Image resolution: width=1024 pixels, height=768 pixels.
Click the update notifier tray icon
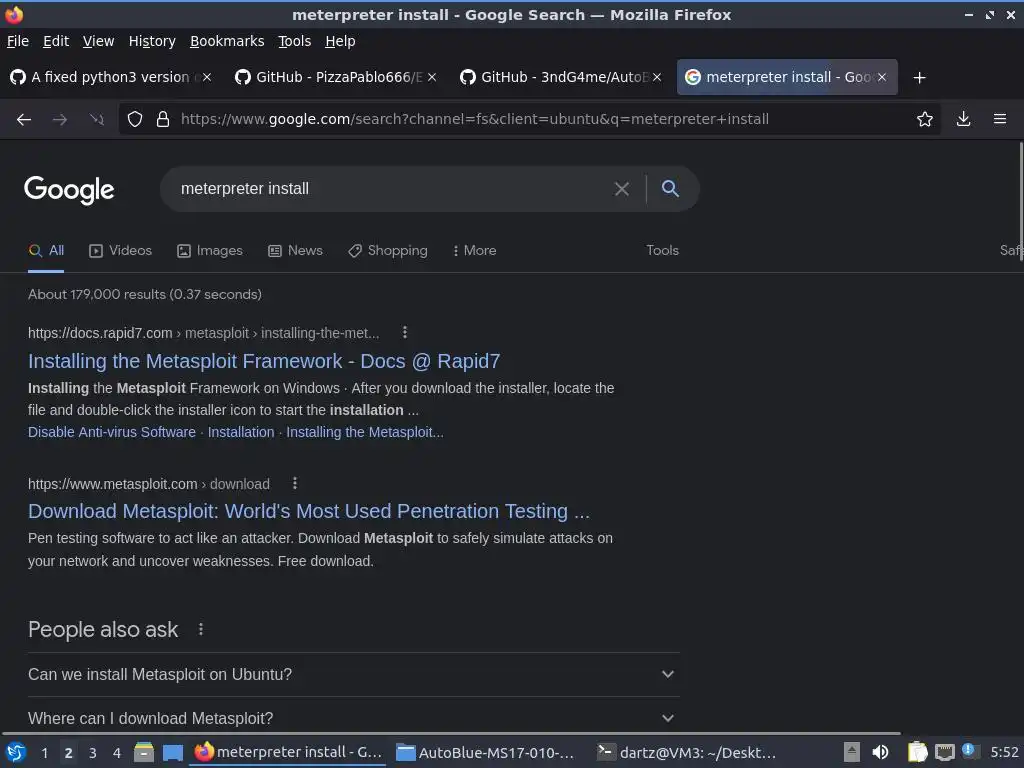[968, 751]
